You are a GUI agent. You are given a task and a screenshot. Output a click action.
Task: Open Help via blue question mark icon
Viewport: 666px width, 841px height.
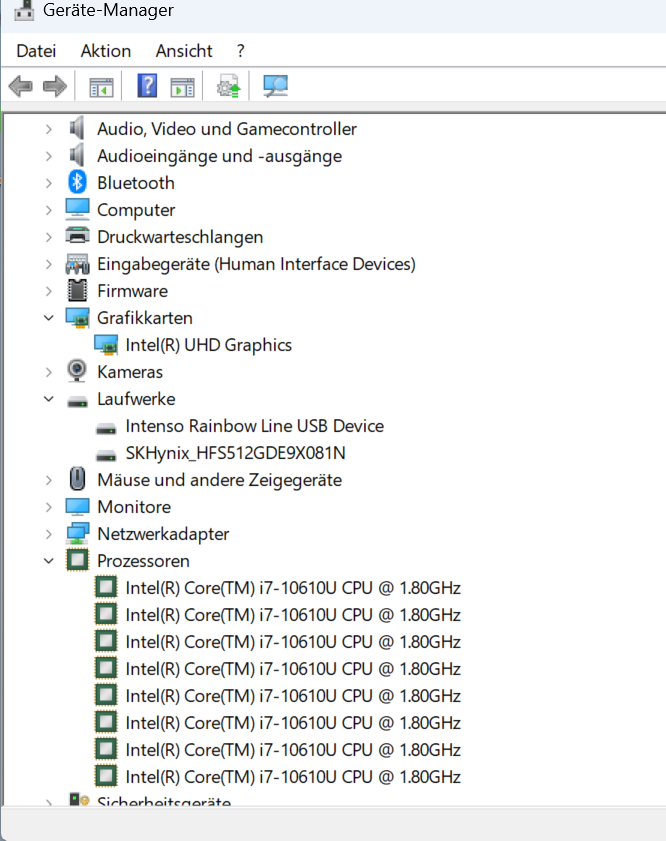click(147, 86)
